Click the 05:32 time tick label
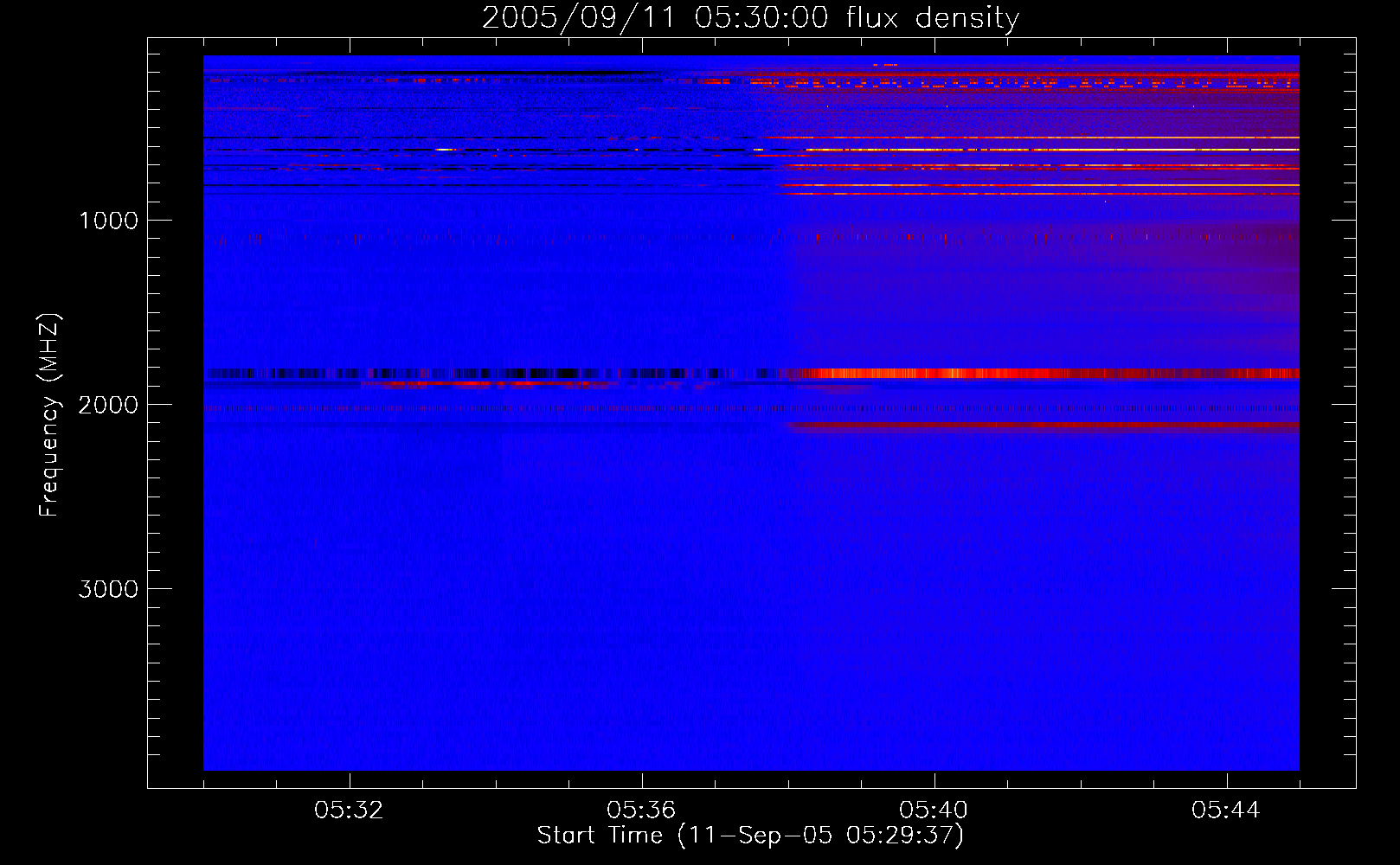This screenshot has height=865, width=1400. tap(349, 811)
